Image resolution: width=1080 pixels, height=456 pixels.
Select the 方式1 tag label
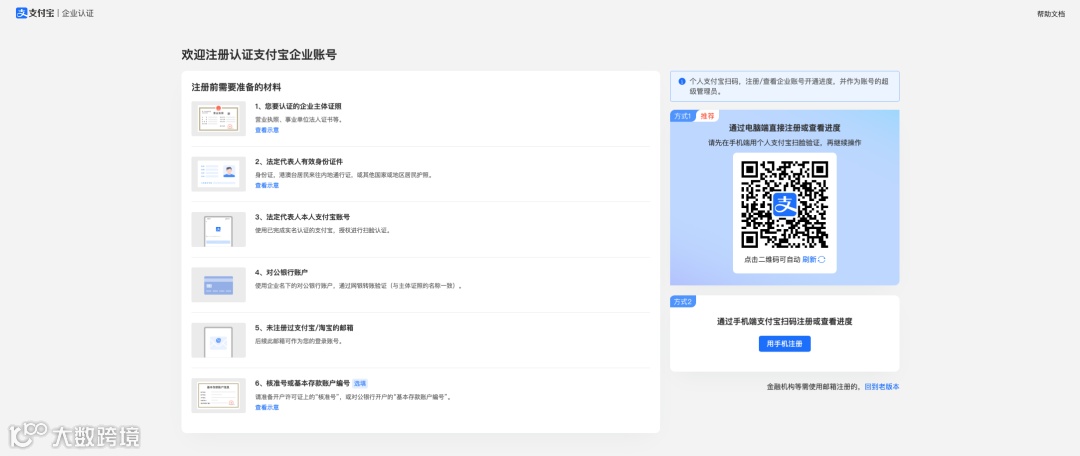683,116
